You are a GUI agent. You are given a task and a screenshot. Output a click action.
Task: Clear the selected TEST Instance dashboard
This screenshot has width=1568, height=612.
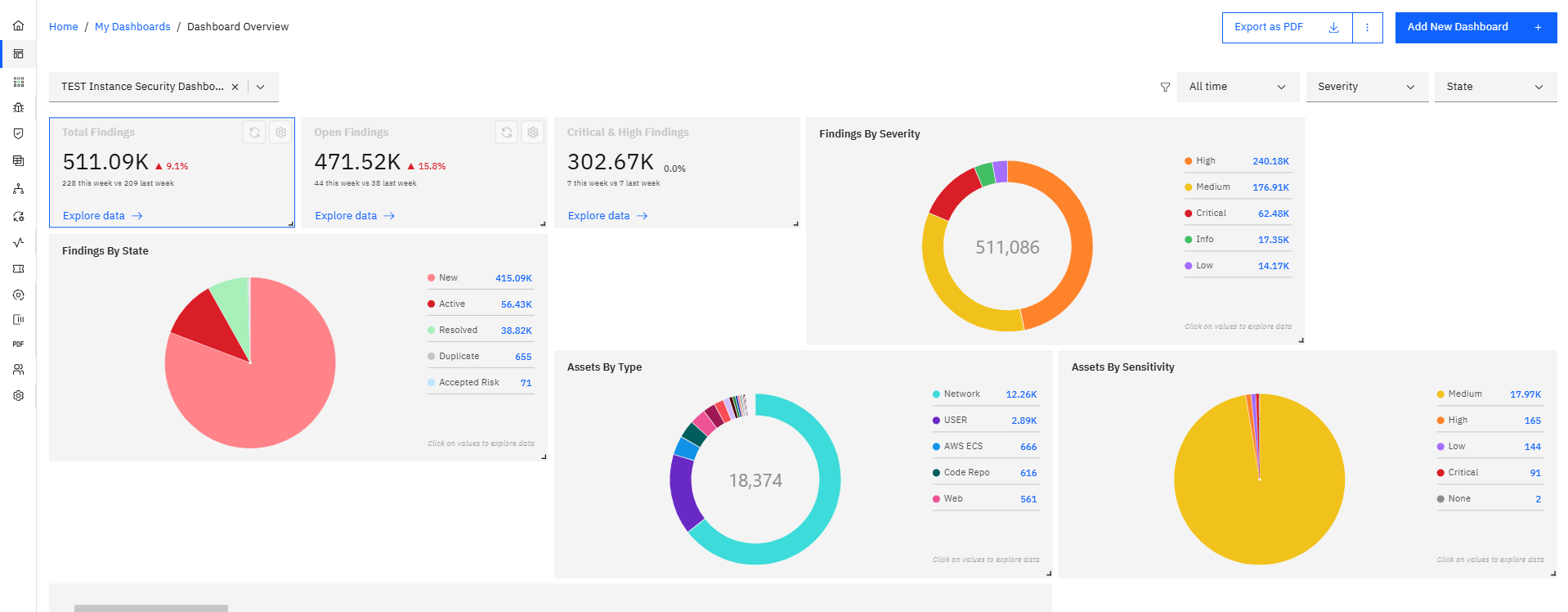235,87
